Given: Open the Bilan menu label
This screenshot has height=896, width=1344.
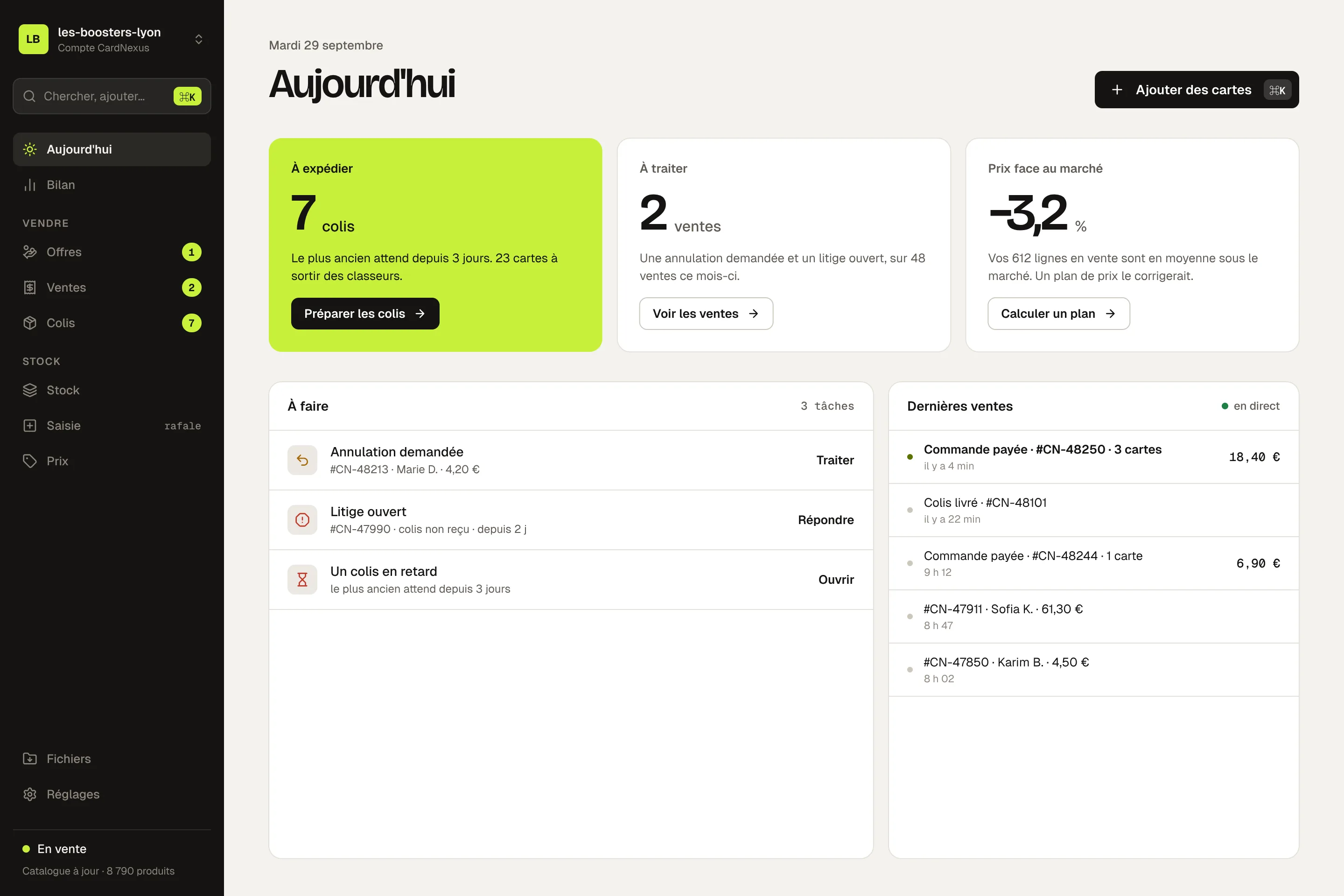Looking at the screenshot, I should tap(61, 185).
